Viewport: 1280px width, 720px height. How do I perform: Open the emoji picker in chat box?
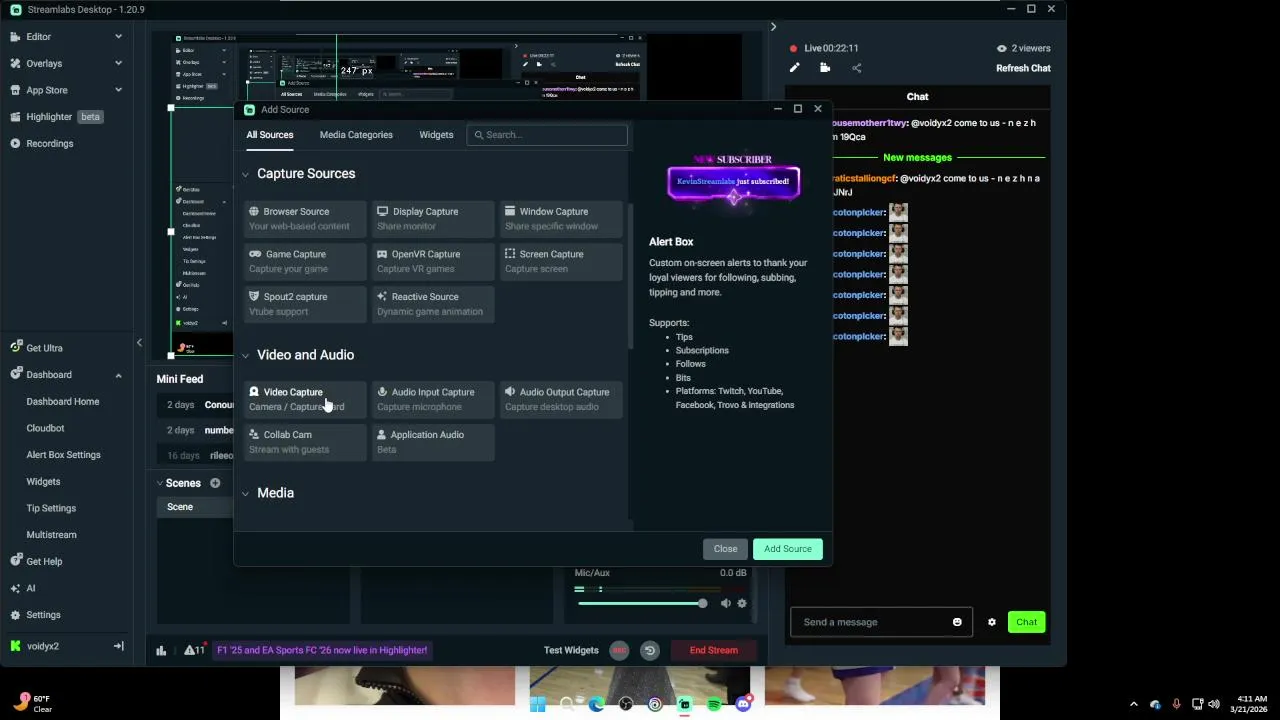[x=957, y=622]
